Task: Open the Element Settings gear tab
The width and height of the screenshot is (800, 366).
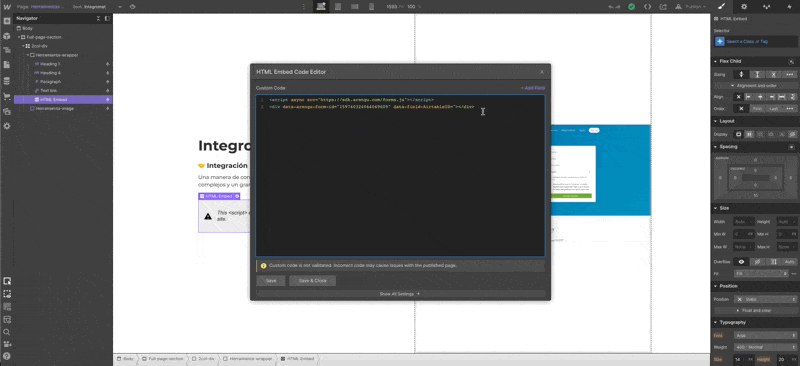Action: point(744,7)
